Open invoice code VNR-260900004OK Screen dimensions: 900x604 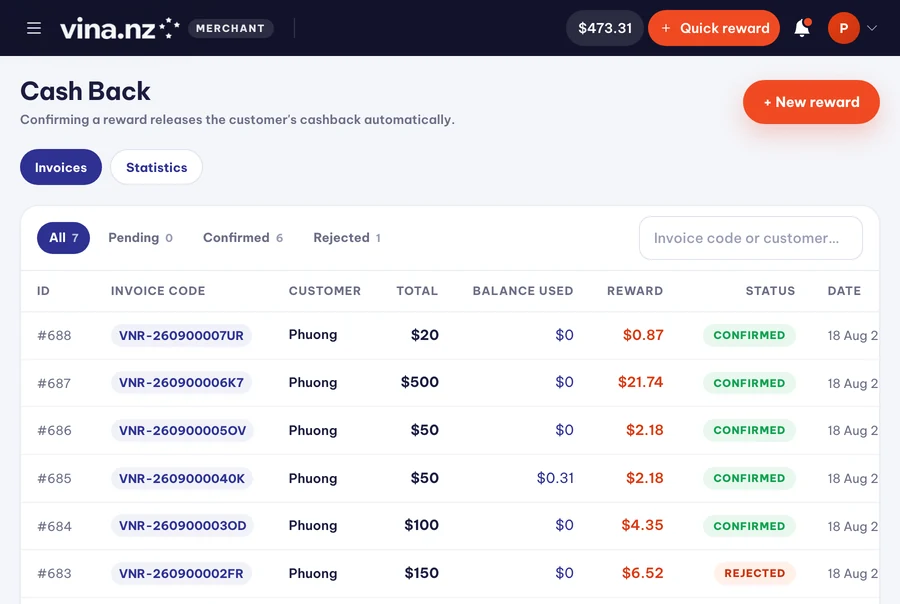coord(182,478)
